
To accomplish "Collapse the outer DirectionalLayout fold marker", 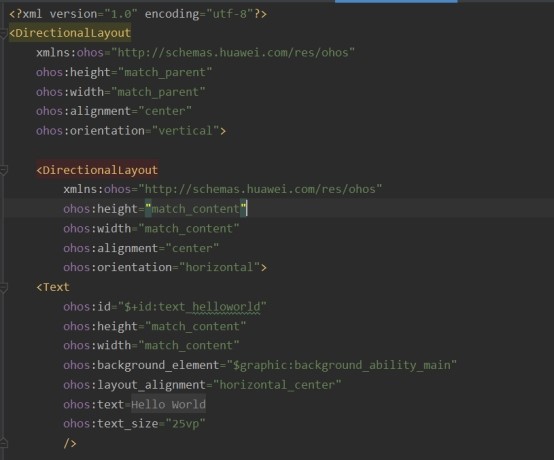I will coord(3,34).
